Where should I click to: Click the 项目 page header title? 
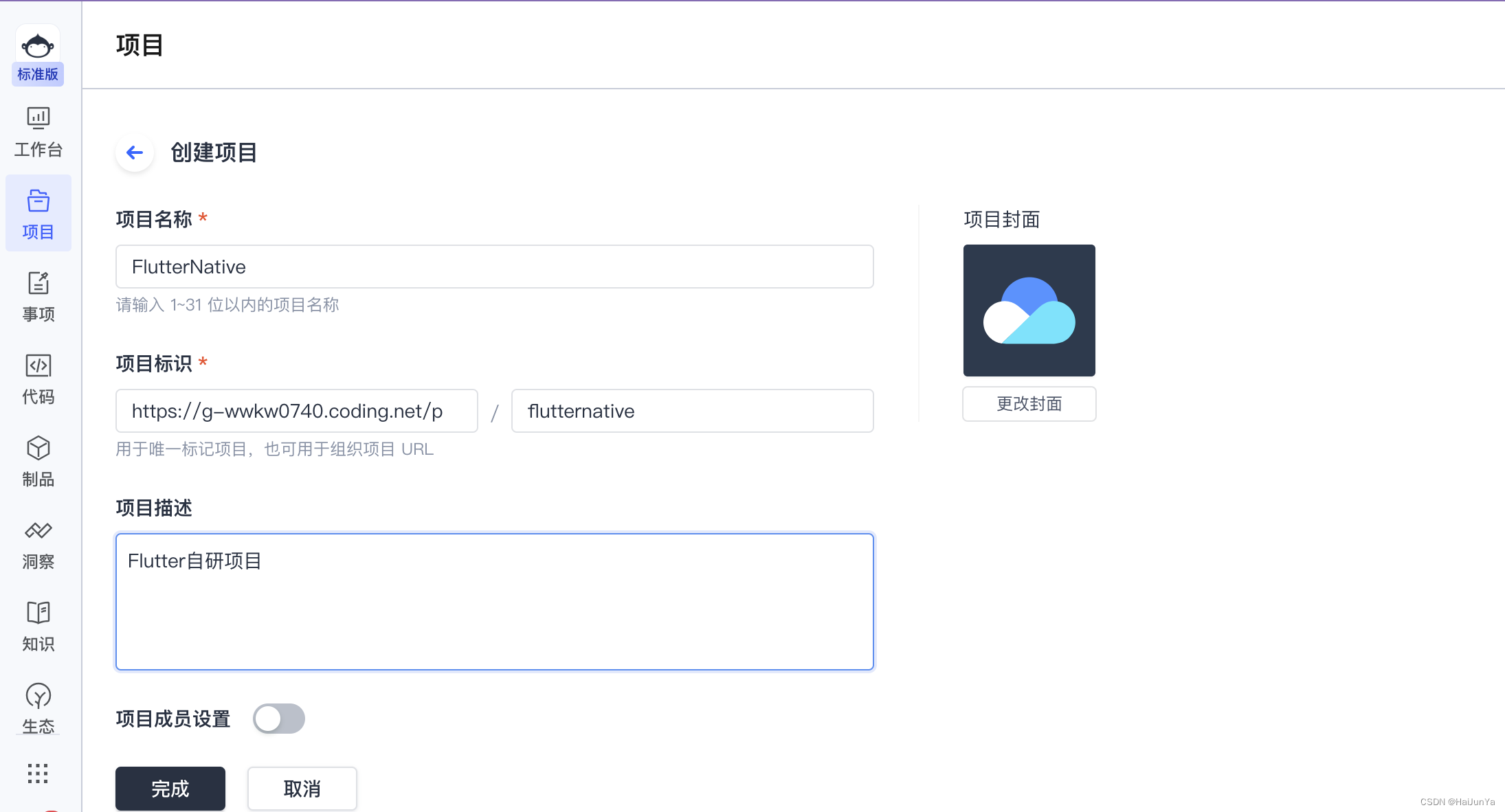point(140,45)
